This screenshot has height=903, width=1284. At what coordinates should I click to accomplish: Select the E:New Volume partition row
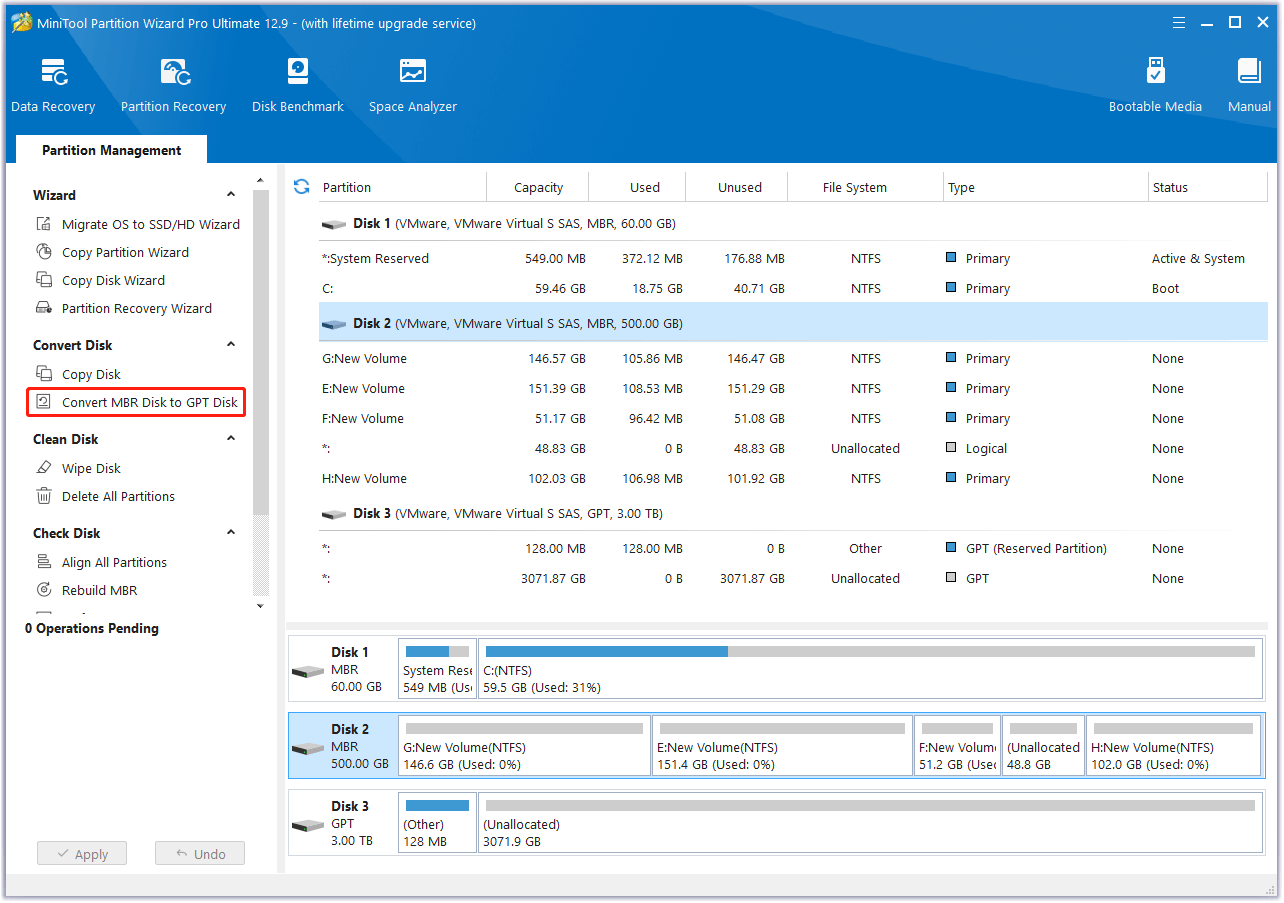coord(793,389)
